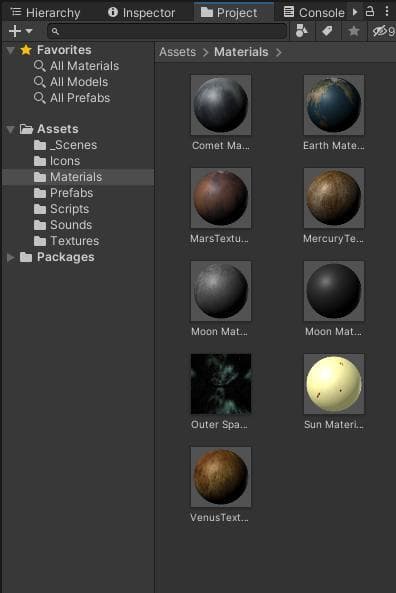The image size is (396, 593).
Task: Click magnifier icon beside All Materials
Action: [x=39, y=66]
